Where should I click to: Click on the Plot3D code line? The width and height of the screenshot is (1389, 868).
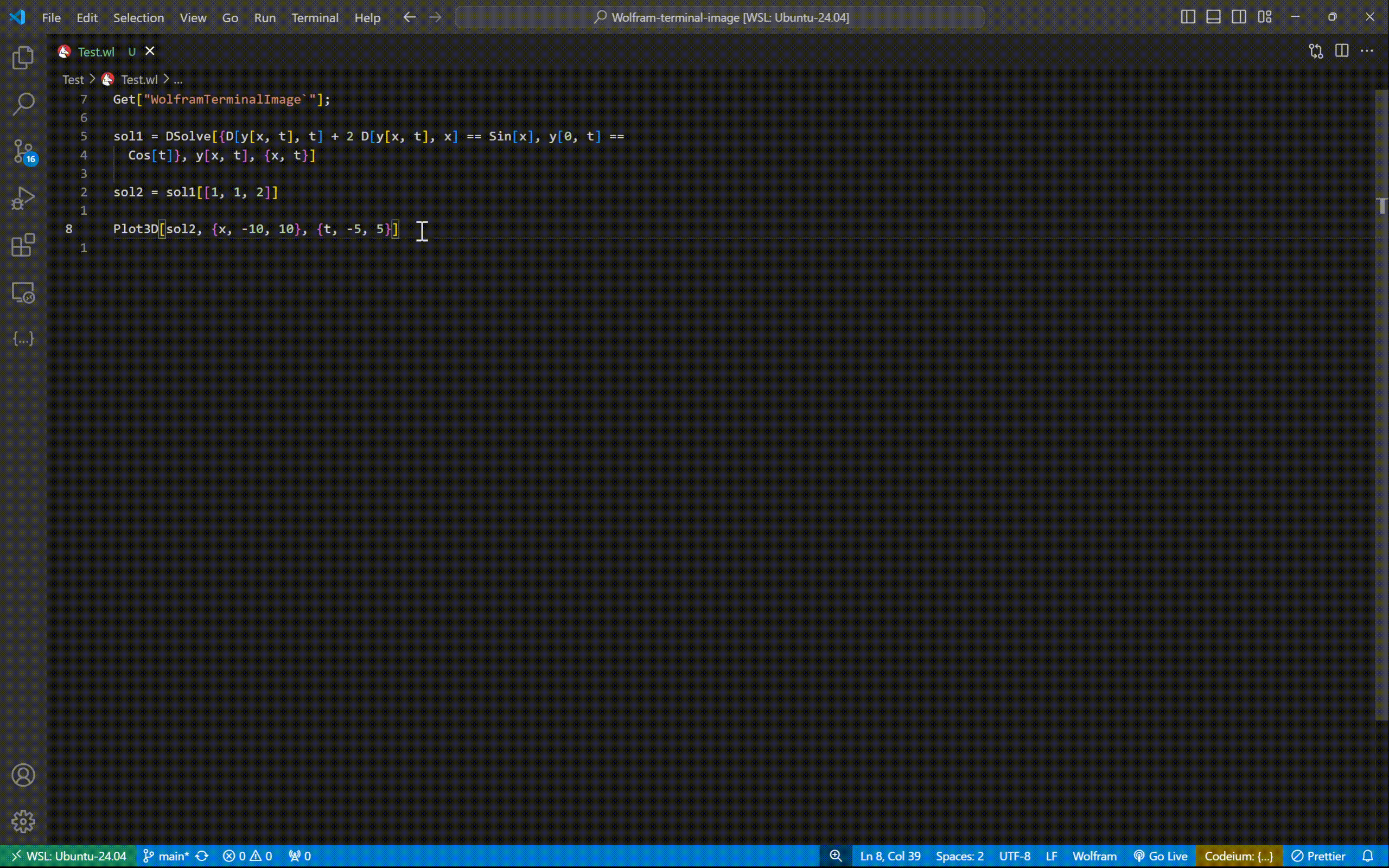(x=256, y=229)
